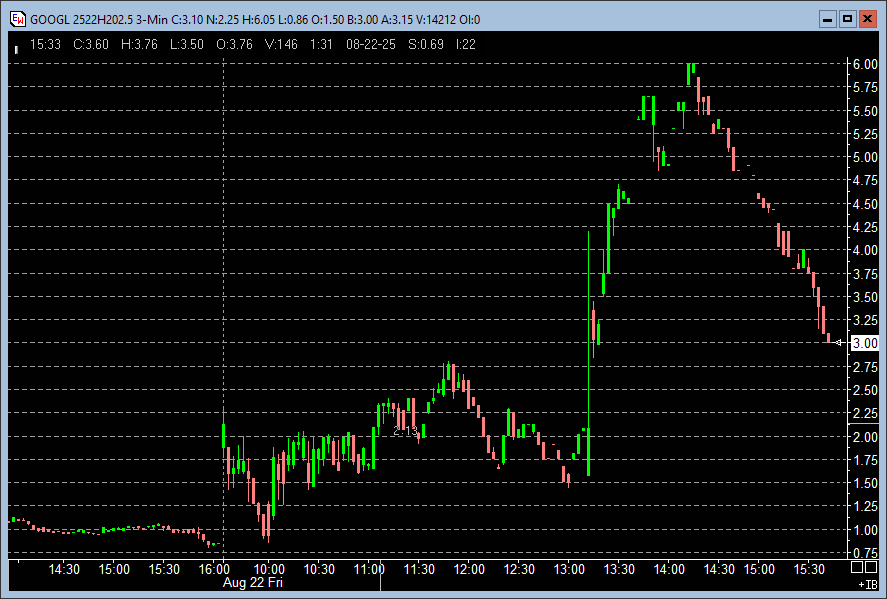887x599 pixels.
Task: Click the 14:00 time axis label
Action: 669,569
